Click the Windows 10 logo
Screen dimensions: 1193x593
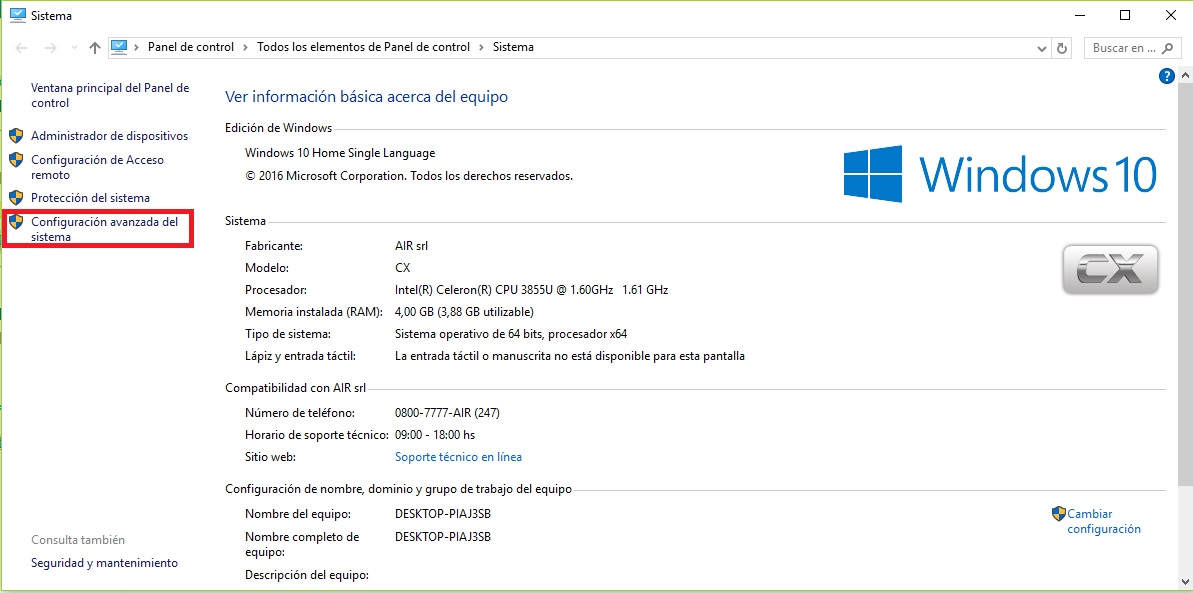pyautogui.click(x=1000, y=174)
